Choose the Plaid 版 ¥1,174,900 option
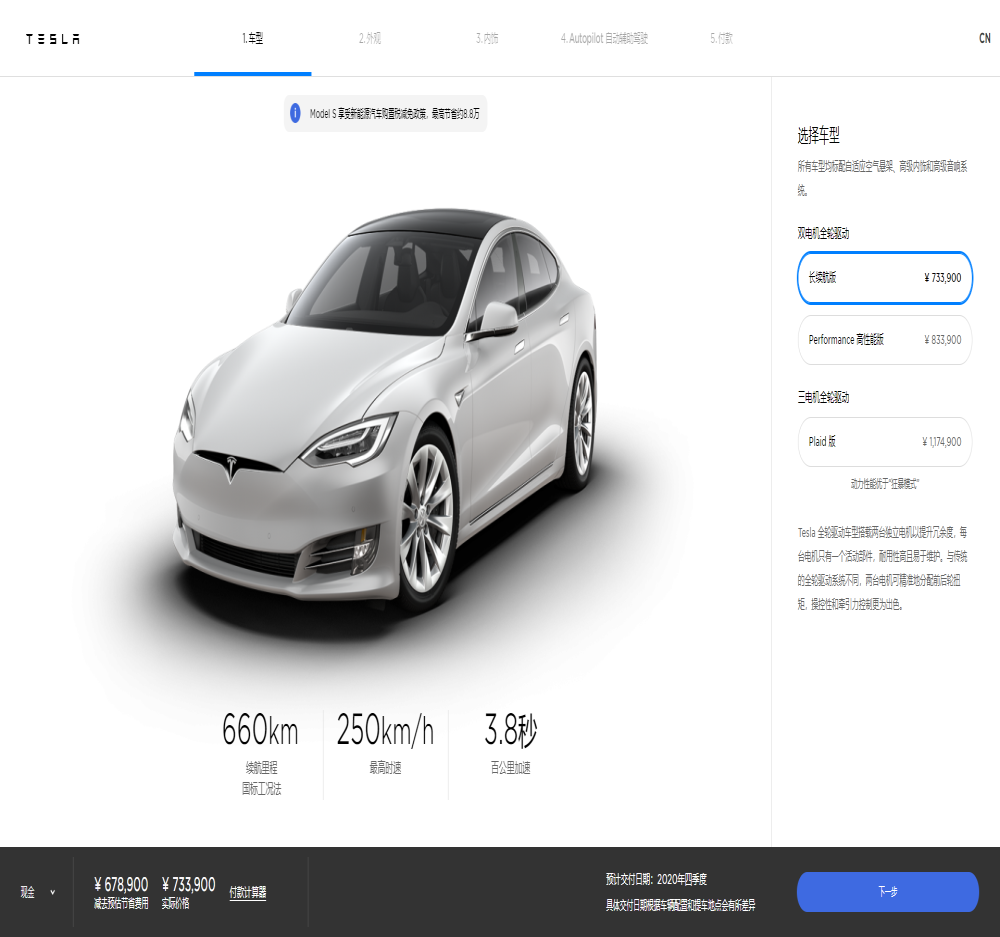This screenshot has height=937, width=1000. coord(885,441)
